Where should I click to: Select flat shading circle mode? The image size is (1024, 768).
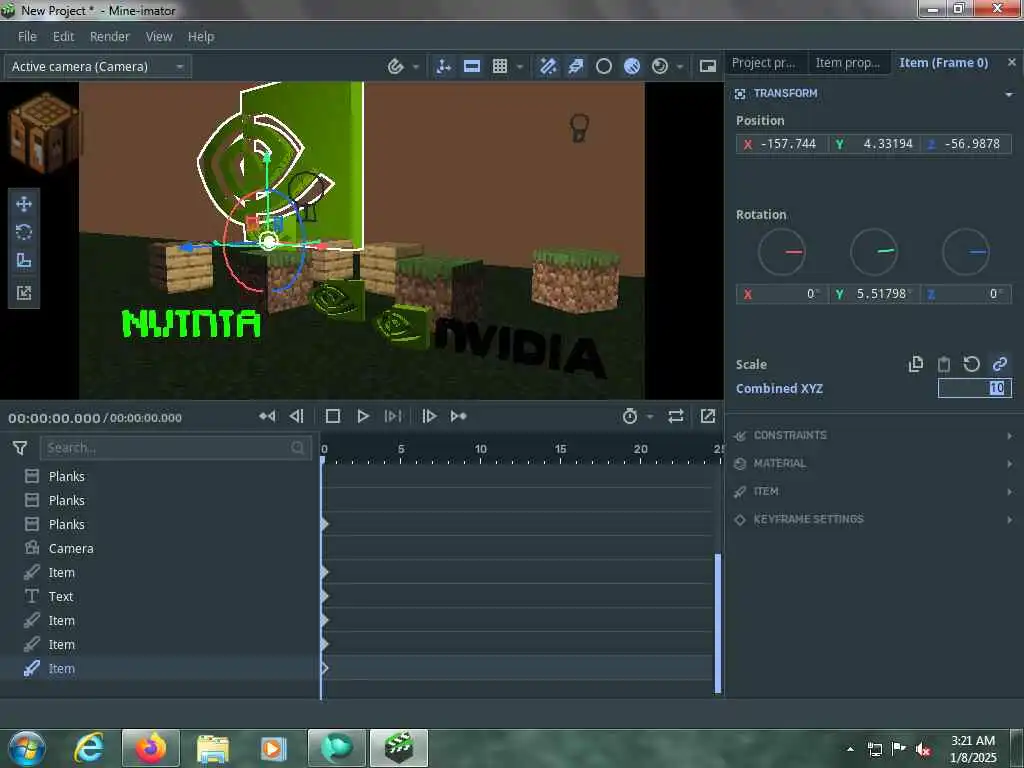coord(604,66)
